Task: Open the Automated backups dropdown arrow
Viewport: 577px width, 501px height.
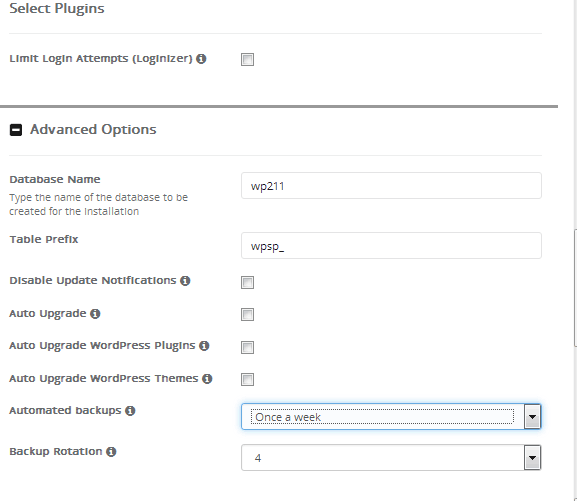Action: tap(532, 417)
